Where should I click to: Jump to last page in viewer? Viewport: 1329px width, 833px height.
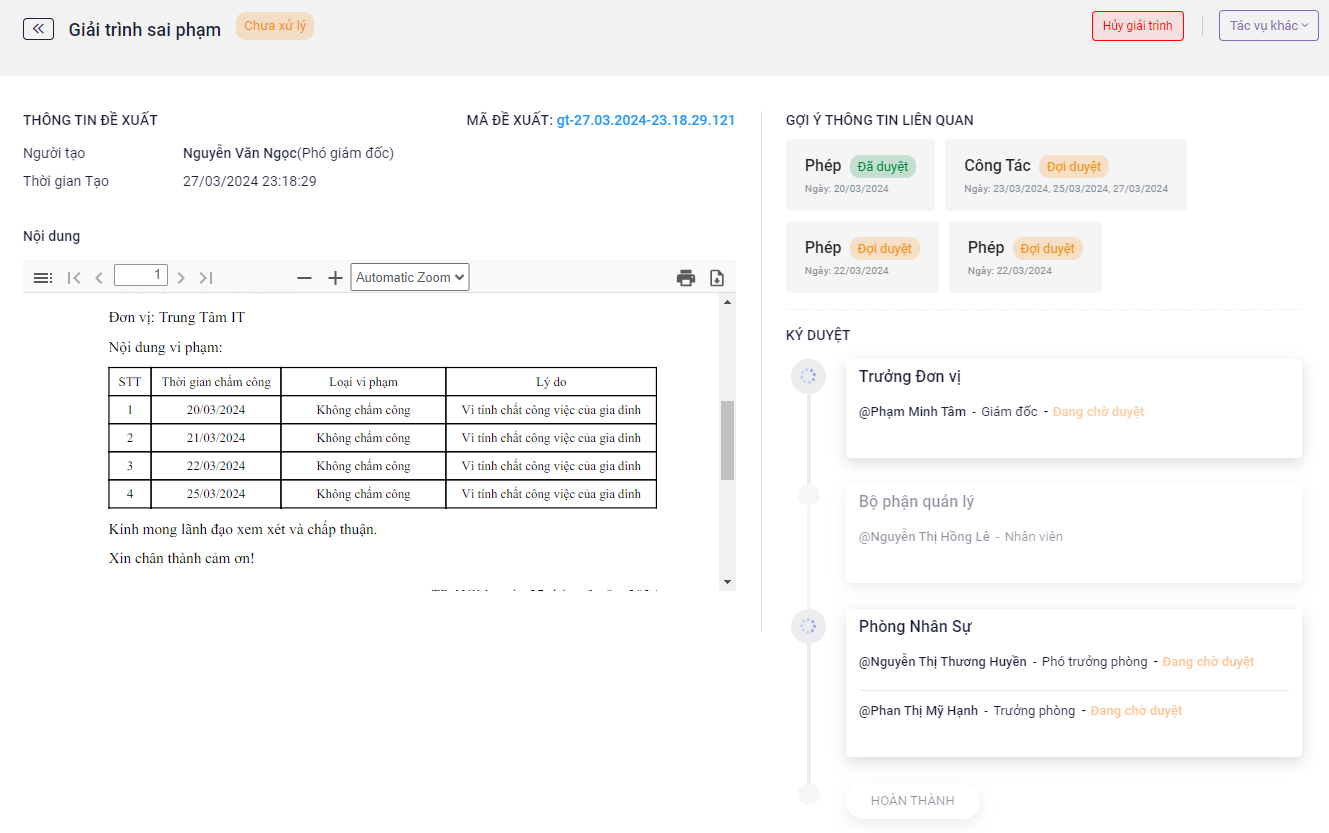206,278
